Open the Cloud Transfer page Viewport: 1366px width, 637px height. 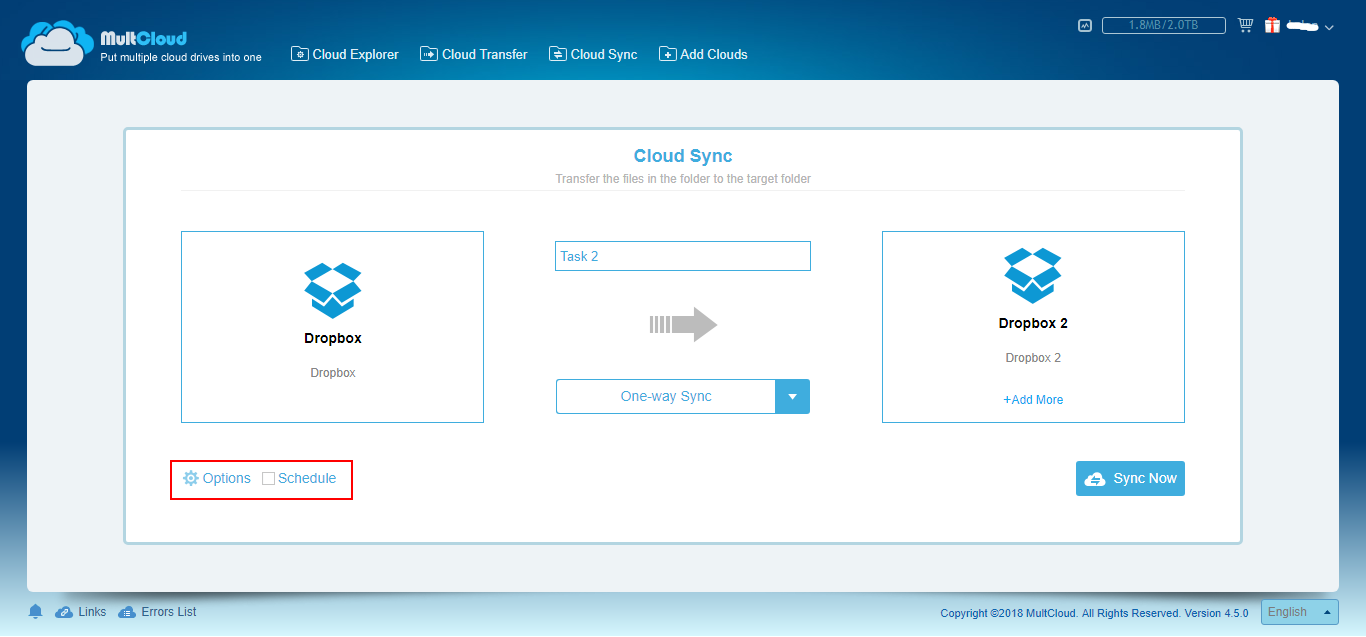coord(474,54)
